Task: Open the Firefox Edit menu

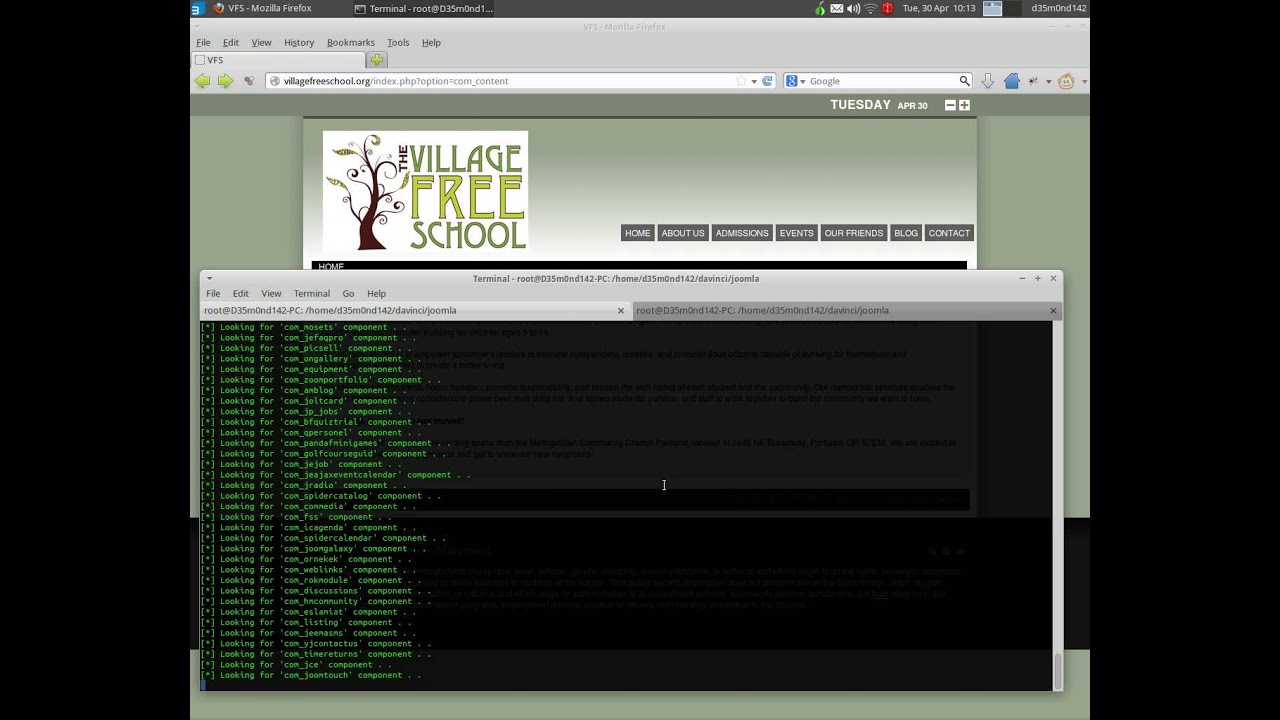Action: (x=231, y=42)
